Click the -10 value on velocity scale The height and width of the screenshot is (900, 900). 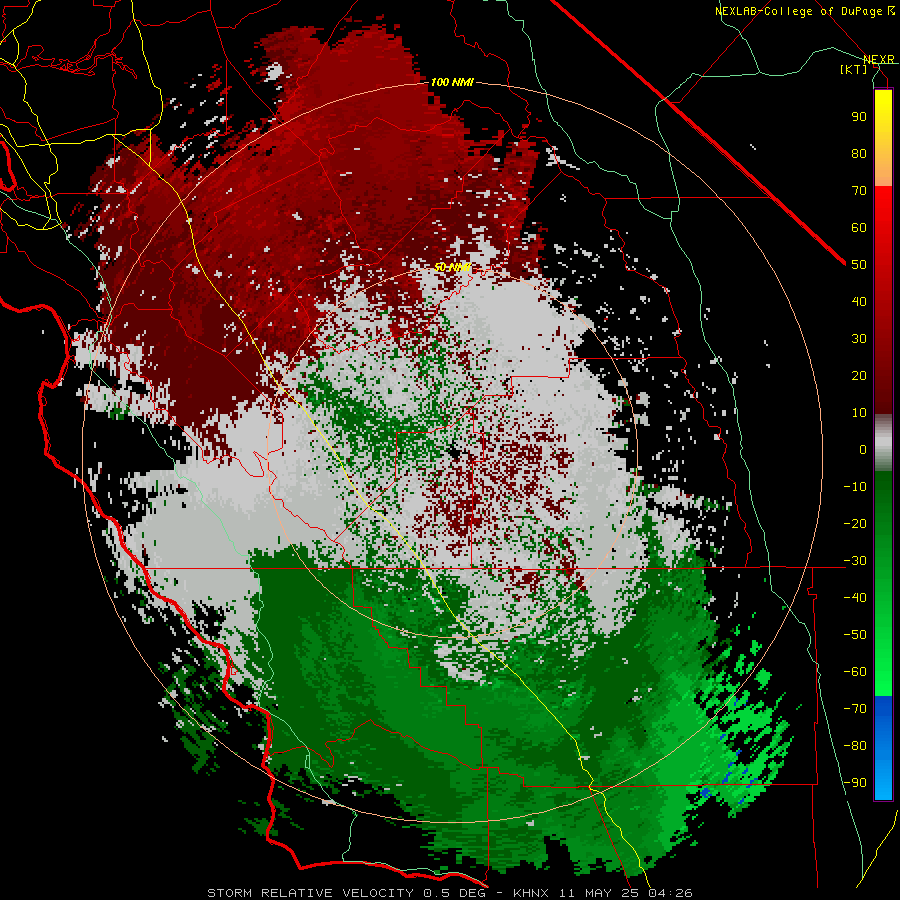click(x=855, y=487)
